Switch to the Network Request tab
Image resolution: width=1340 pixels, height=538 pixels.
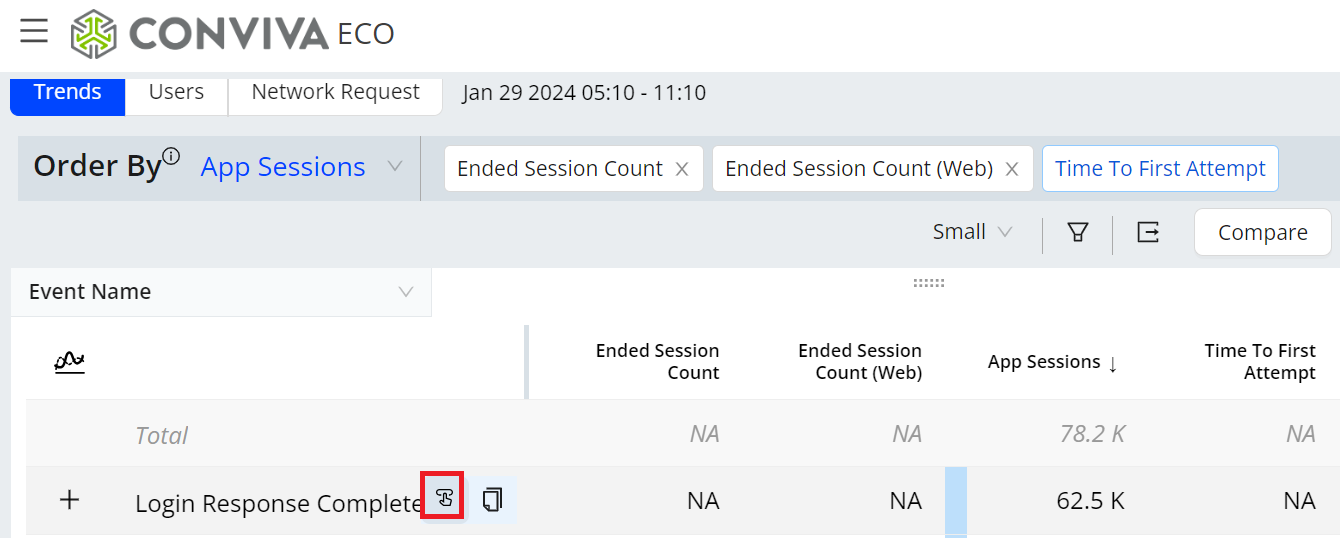click(x=335, y=92)
